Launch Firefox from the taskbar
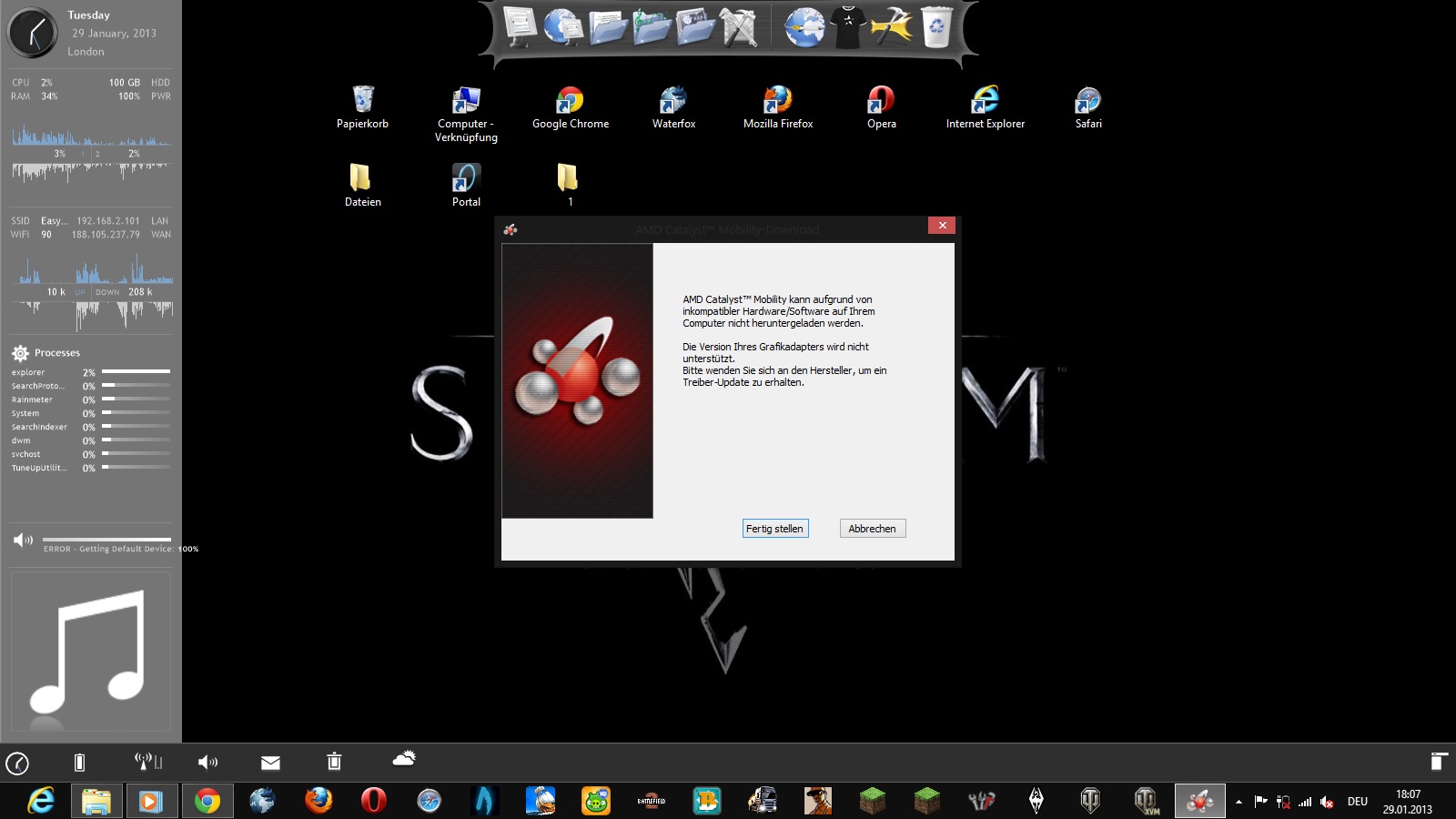Screen dimensions: 1456x819 [318, 801]
